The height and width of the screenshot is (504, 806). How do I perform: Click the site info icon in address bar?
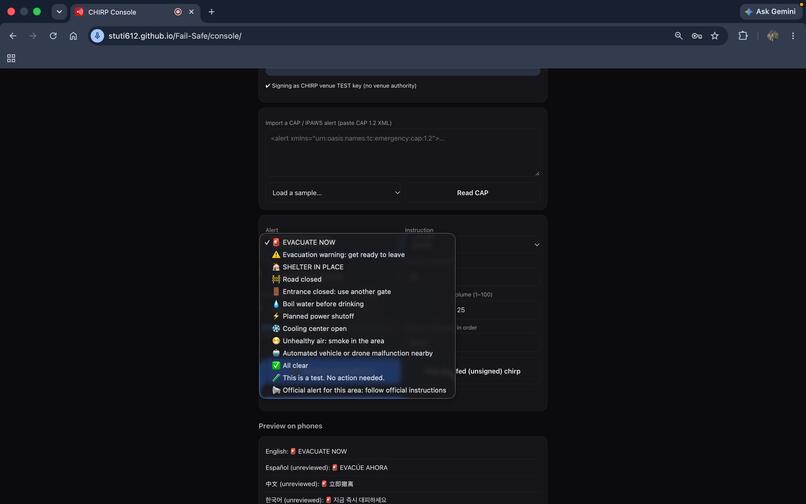click(x=97, y=36)
